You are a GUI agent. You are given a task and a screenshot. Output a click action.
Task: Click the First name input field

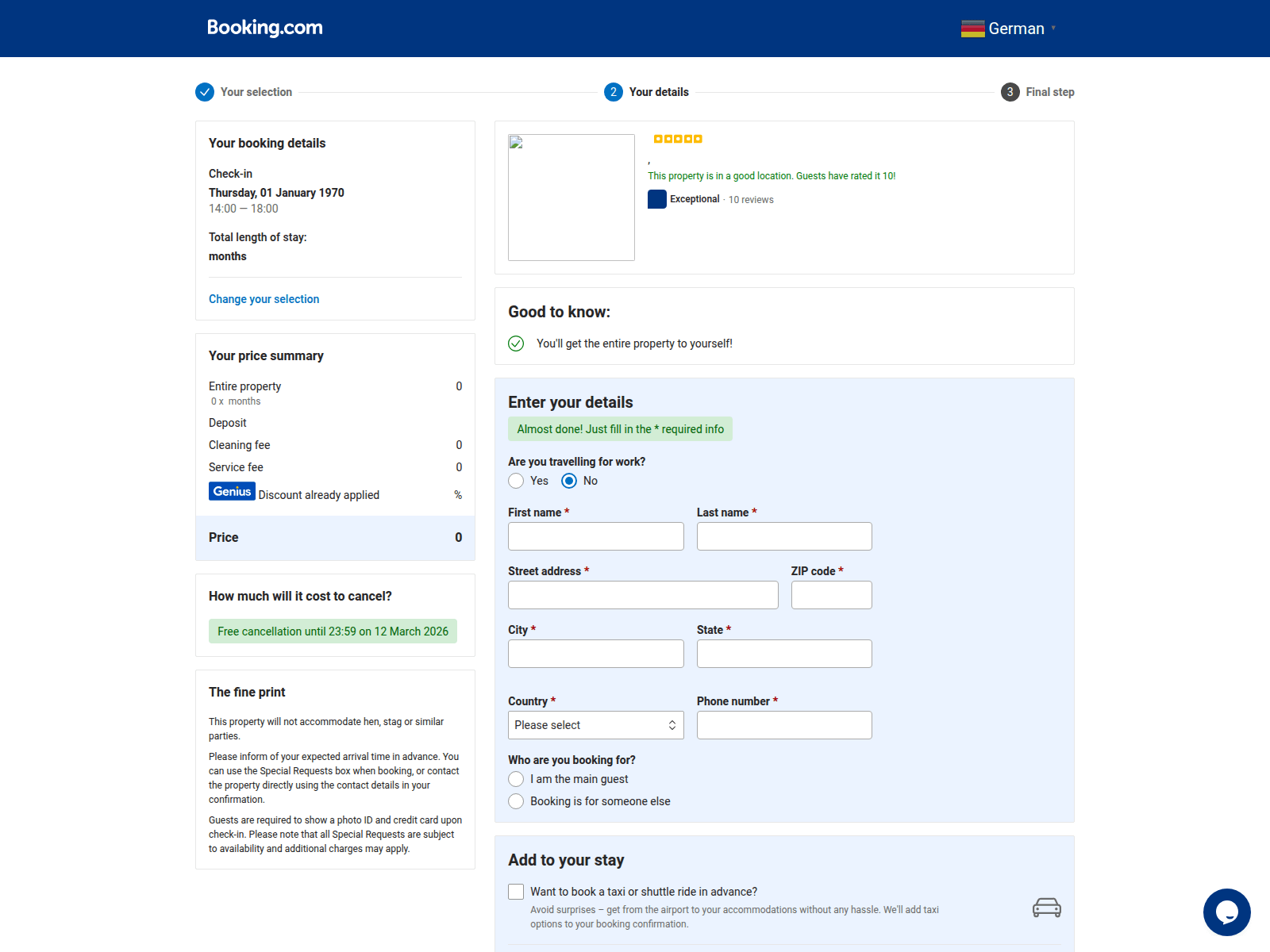(x=596, y=536)
